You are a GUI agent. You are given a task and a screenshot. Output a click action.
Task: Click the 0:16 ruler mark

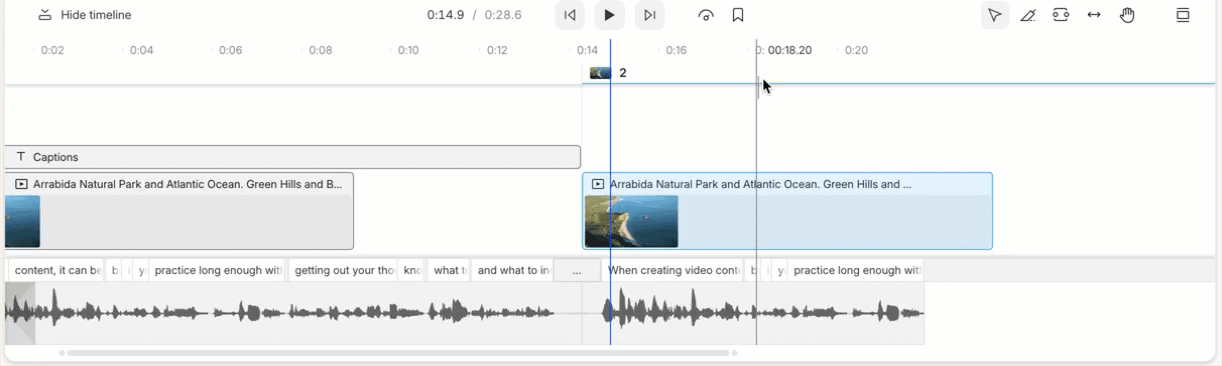[676, 50]
